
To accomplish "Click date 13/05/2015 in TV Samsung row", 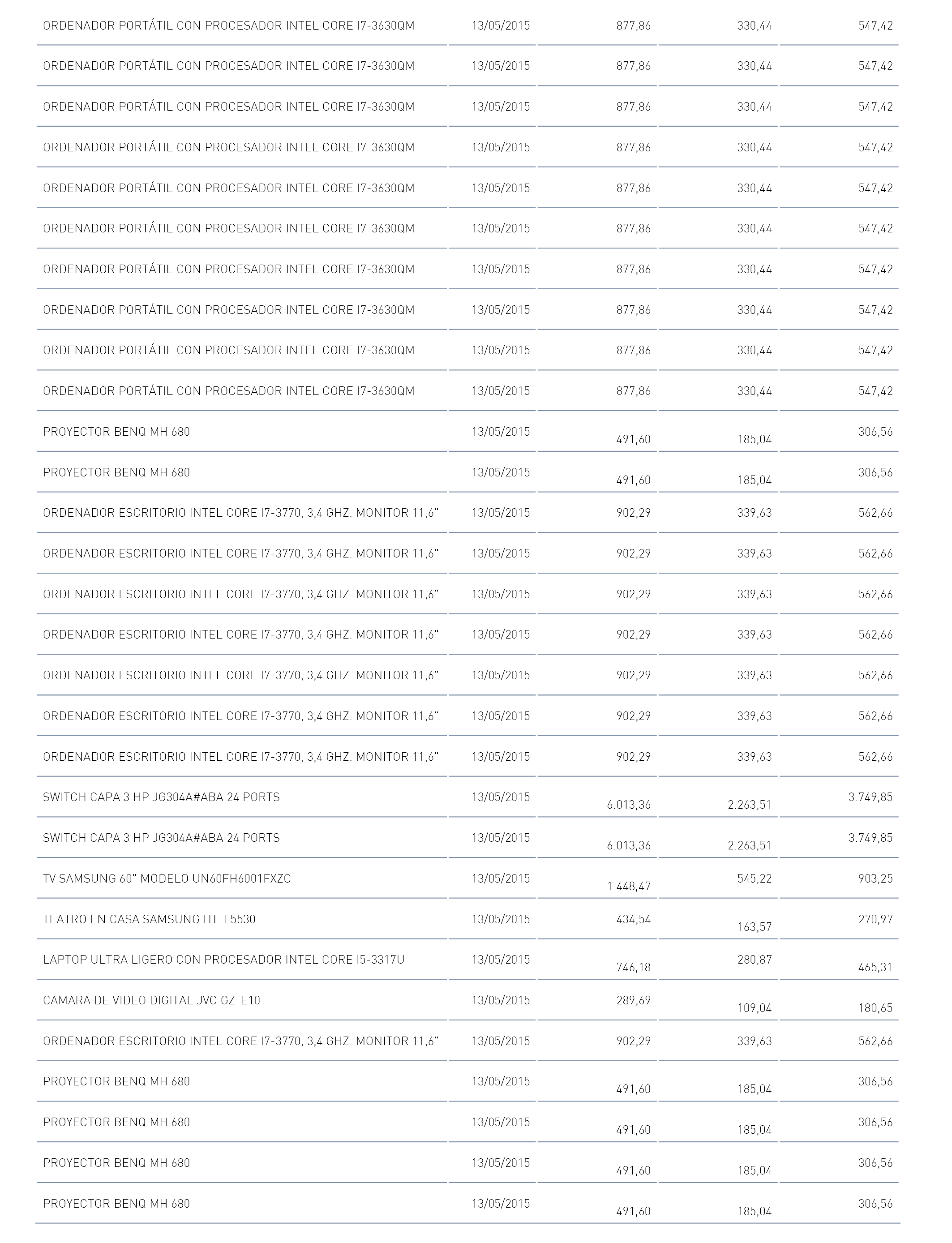I will 501,879.
